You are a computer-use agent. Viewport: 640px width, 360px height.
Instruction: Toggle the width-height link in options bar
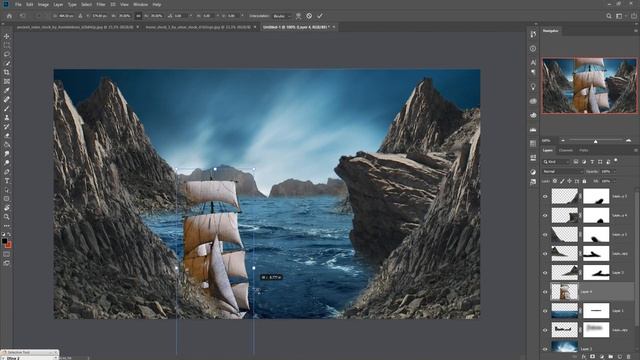[x=138, y=16]
